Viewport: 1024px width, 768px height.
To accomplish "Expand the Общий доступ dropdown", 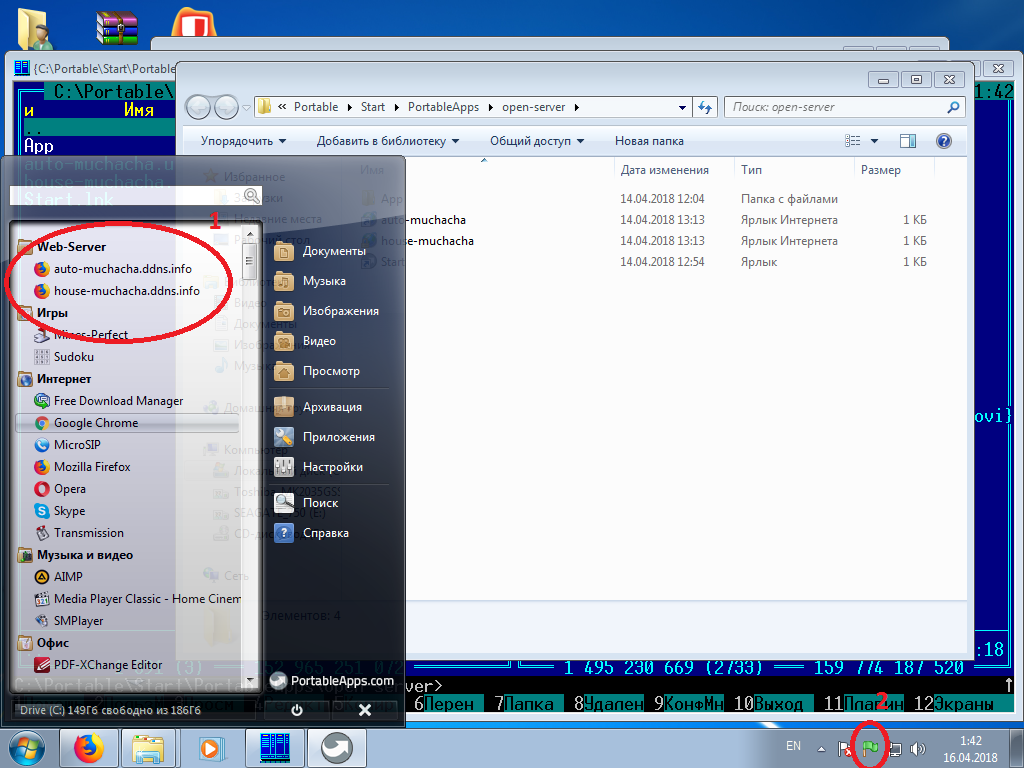I will (536, 141).
